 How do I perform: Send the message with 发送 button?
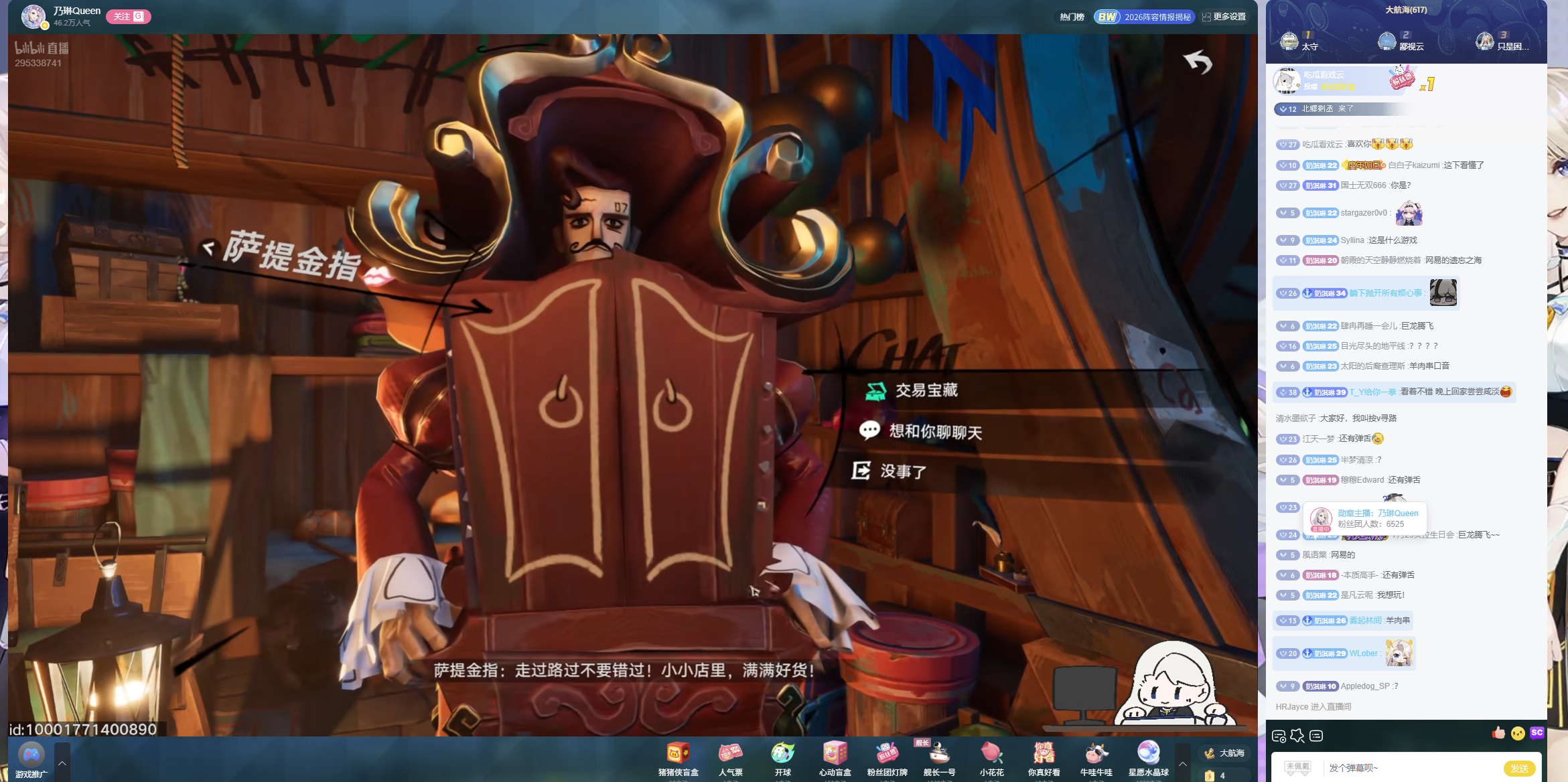[x=1519, y=768]
